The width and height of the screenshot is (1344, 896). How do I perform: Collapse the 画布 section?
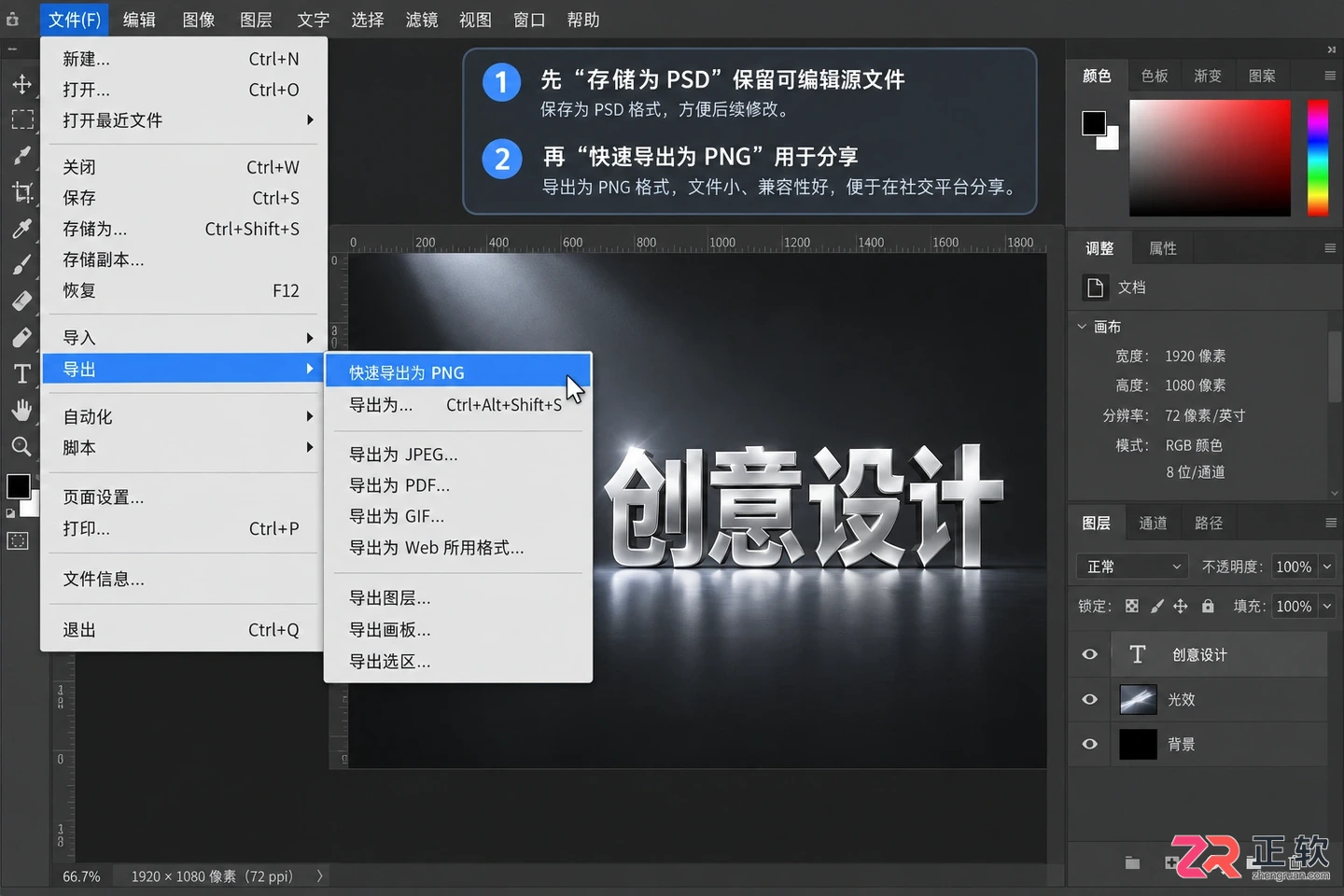(1082, 327)
